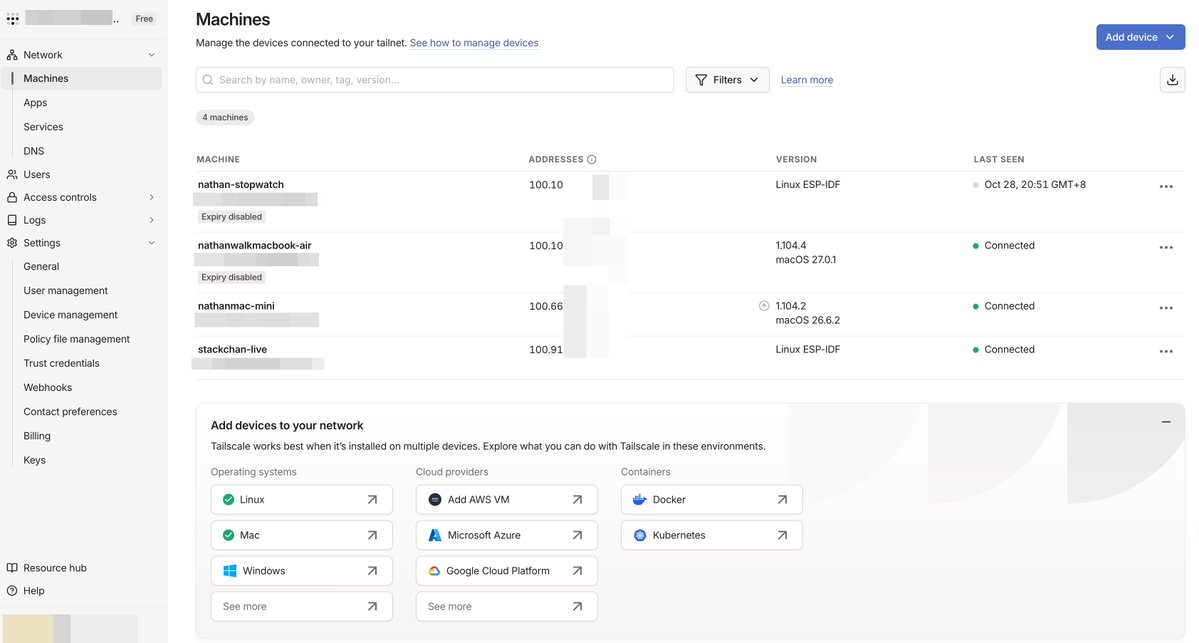Download the machine list with the export icon
Screen dimensions: 1199x643
pyautogui.click(x=1172, y=80)
